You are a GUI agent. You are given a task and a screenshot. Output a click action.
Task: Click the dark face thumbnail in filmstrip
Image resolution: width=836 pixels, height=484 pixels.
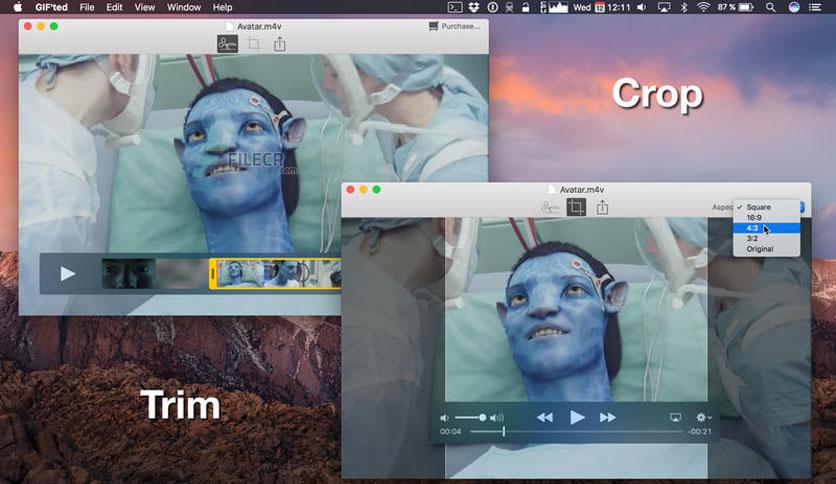point(128,274)
